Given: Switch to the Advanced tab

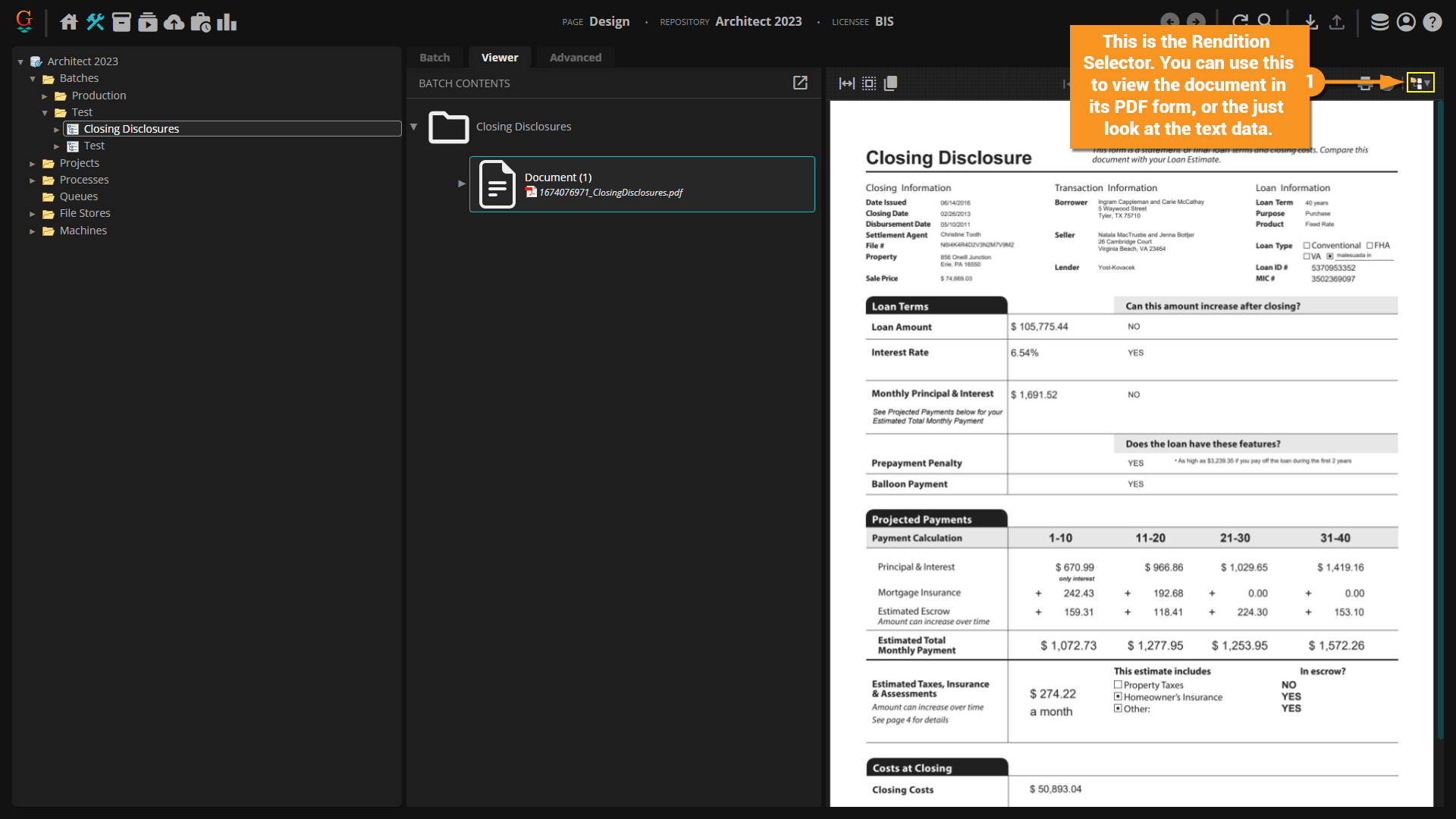Looking at the screenshot, I should [575, 58].
